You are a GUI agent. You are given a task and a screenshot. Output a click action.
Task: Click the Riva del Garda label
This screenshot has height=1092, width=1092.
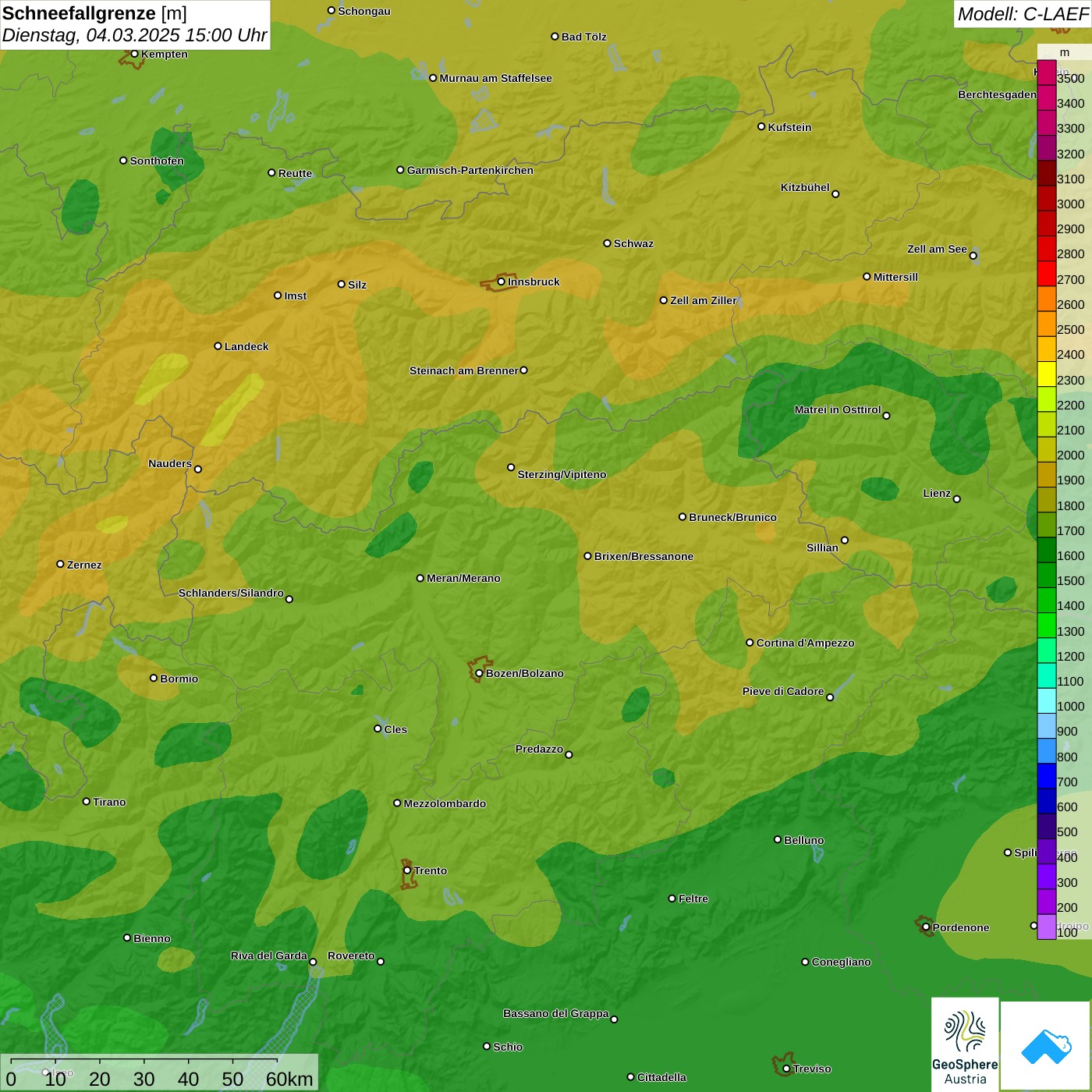[x=269, y=955]
